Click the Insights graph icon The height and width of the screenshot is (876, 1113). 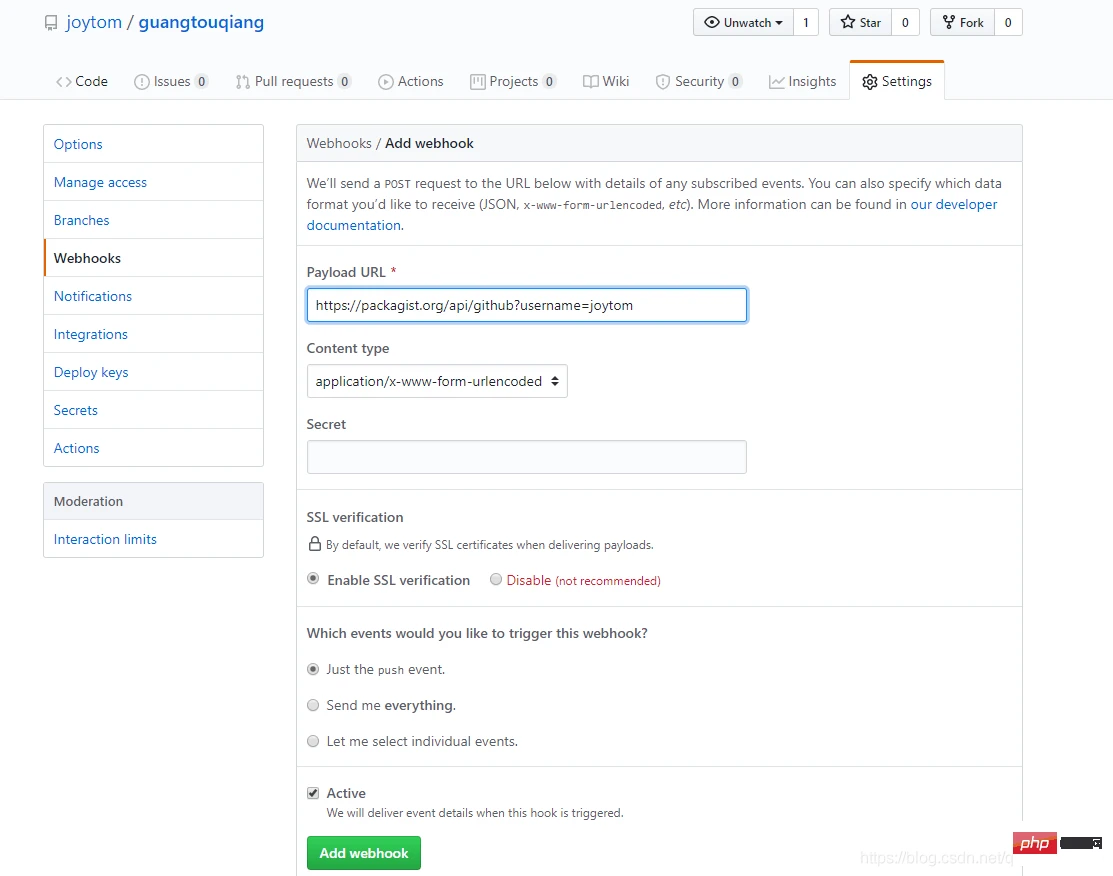coord(776,82)
